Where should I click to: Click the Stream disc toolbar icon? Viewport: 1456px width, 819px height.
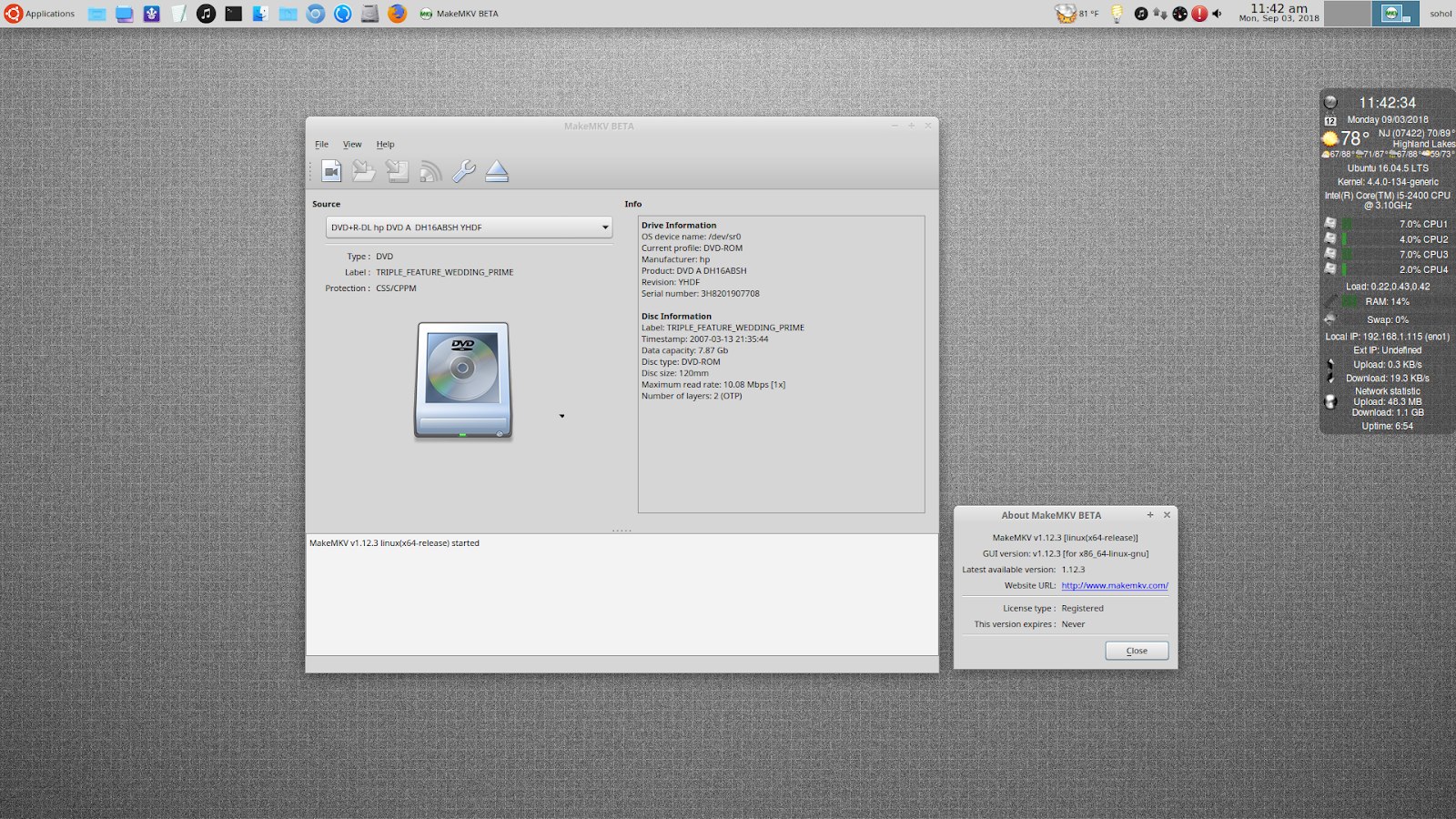coord(430,171)
